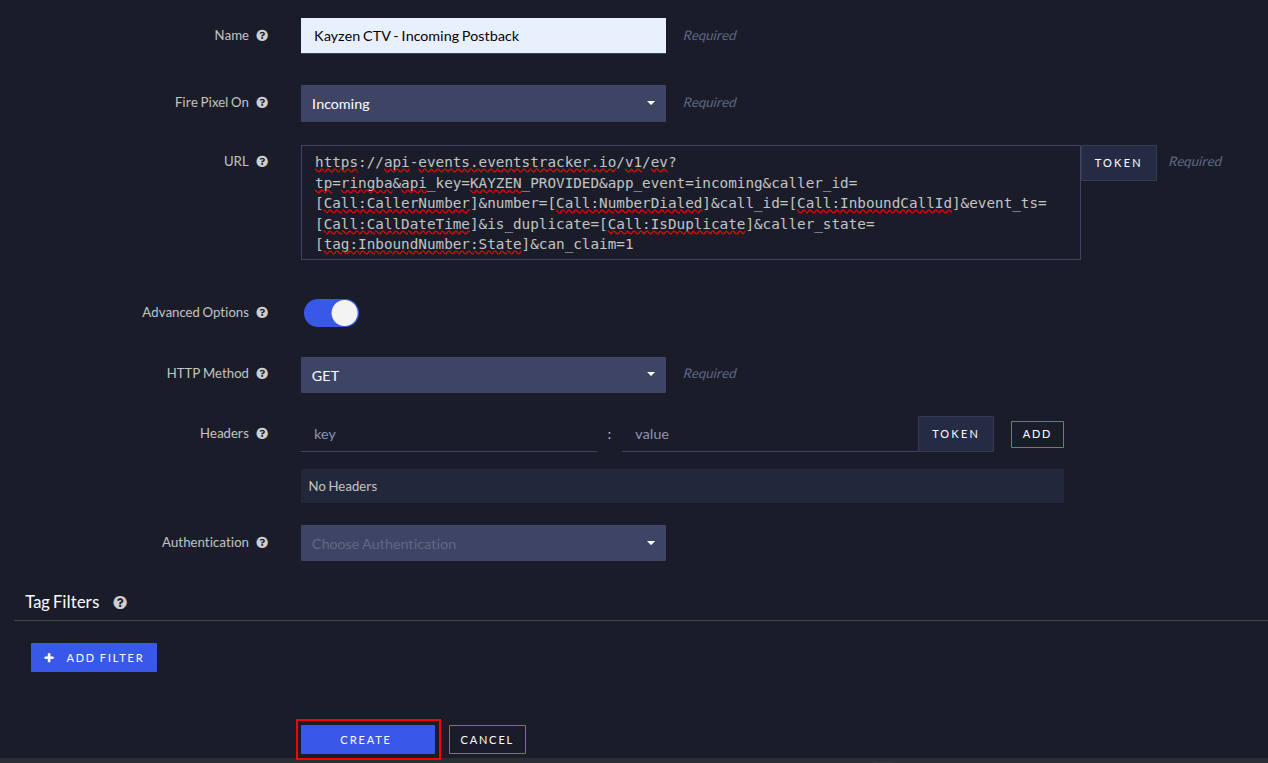Click the TOKEN button in the Headers row

[956, 434]
